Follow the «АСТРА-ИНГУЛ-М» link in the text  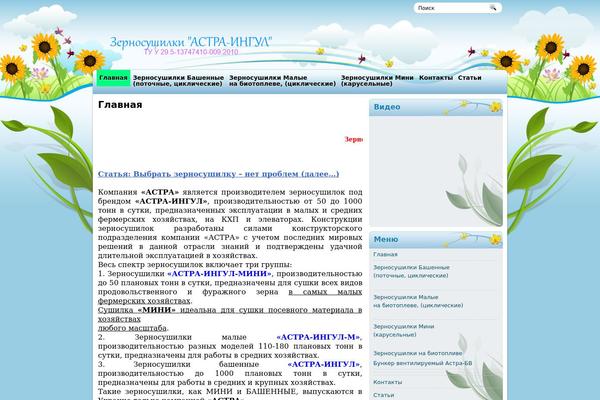tap(318, 337)
